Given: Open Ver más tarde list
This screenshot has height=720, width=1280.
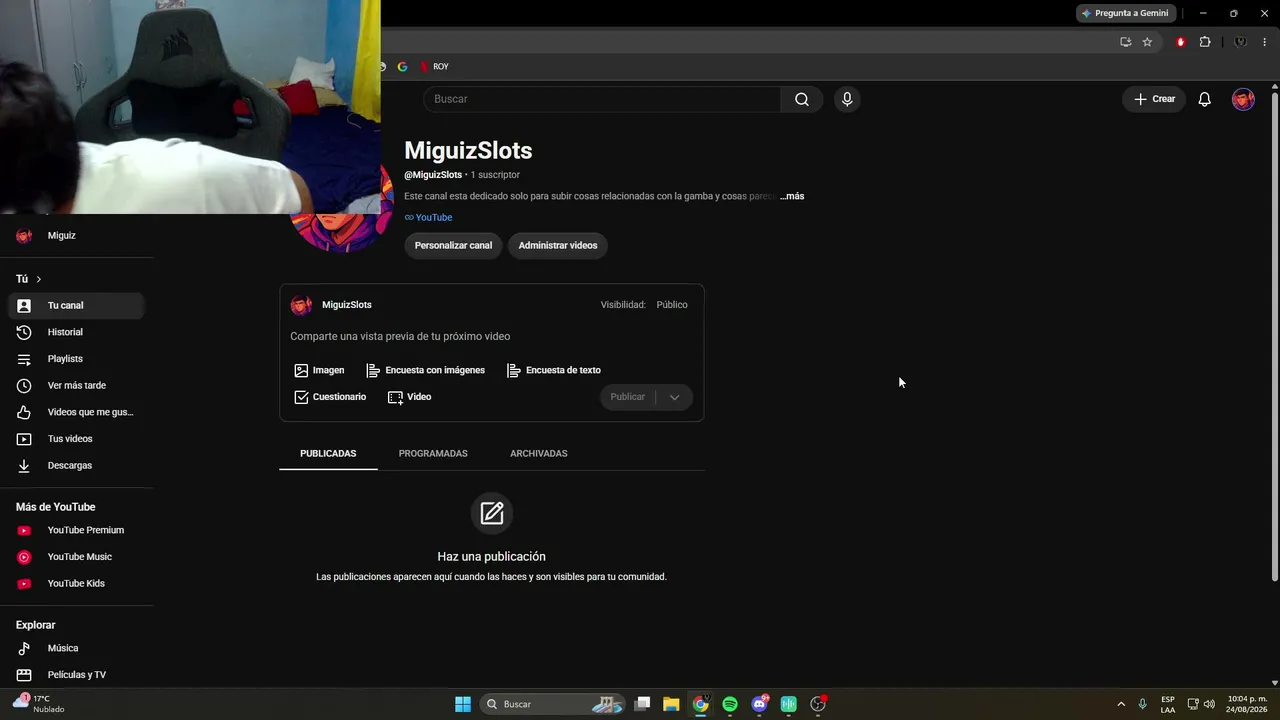Looking at the screenshot, I should pyautogui.click(x=76, y=385).
